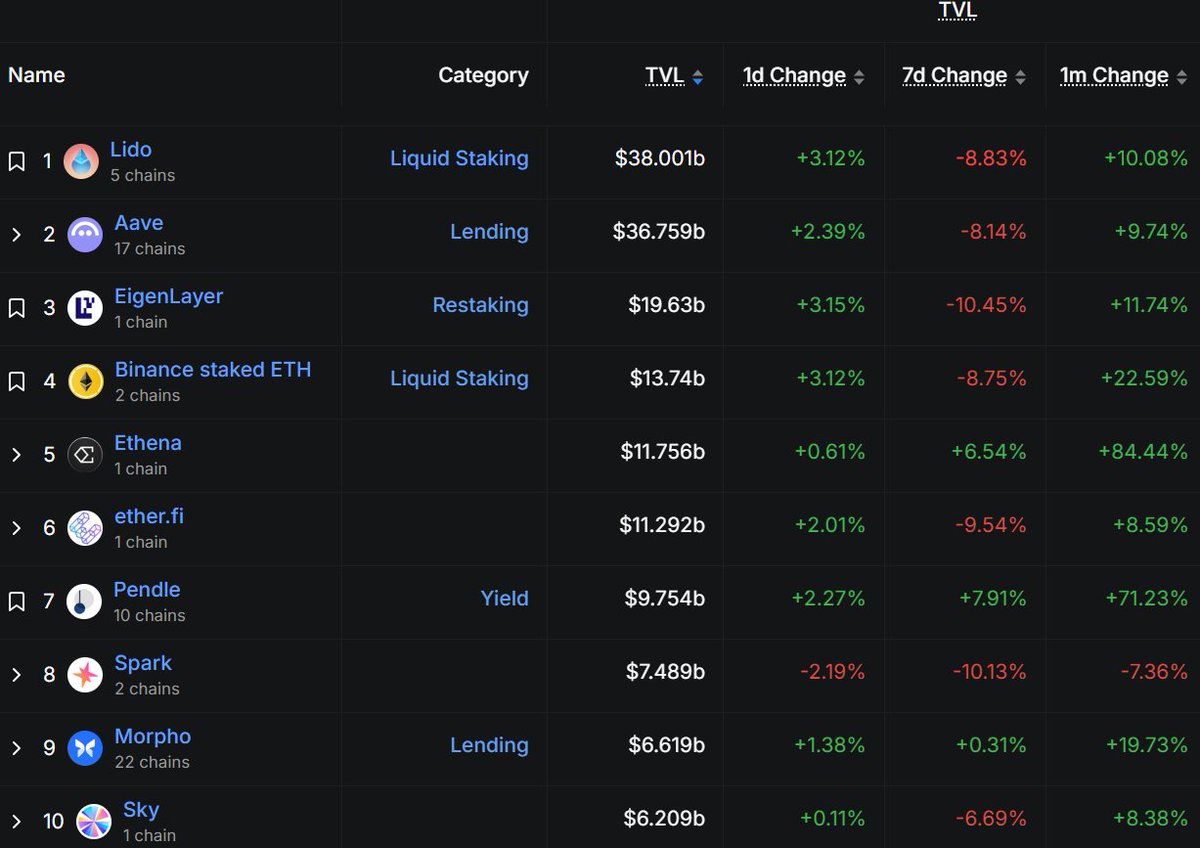Click the 17 chains text under Aave
The height and width of the screenshot is (848, 1200).
pyautogui.click(x=150, y=249)
